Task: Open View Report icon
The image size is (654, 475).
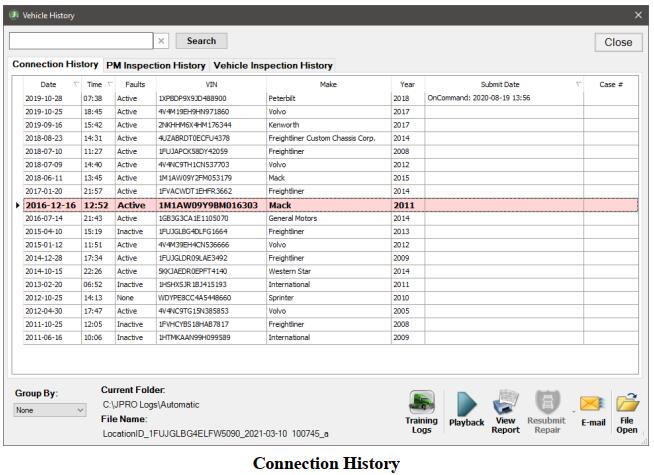Action: pyautogui.click(x=506, y=402)
